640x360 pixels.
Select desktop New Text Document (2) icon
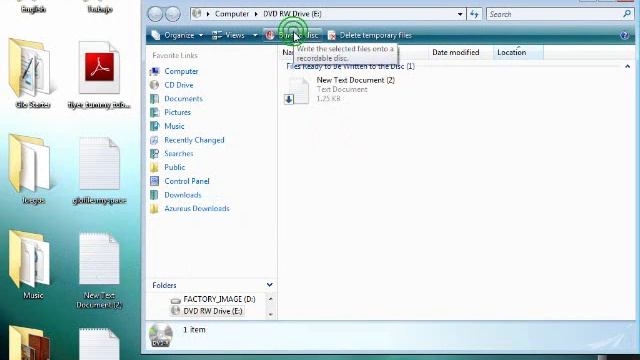99,259
